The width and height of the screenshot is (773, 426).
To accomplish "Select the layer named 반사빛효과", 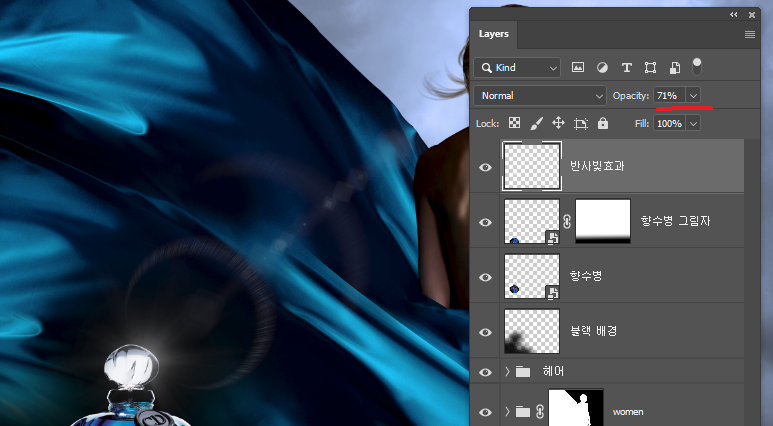I will 597,166.
